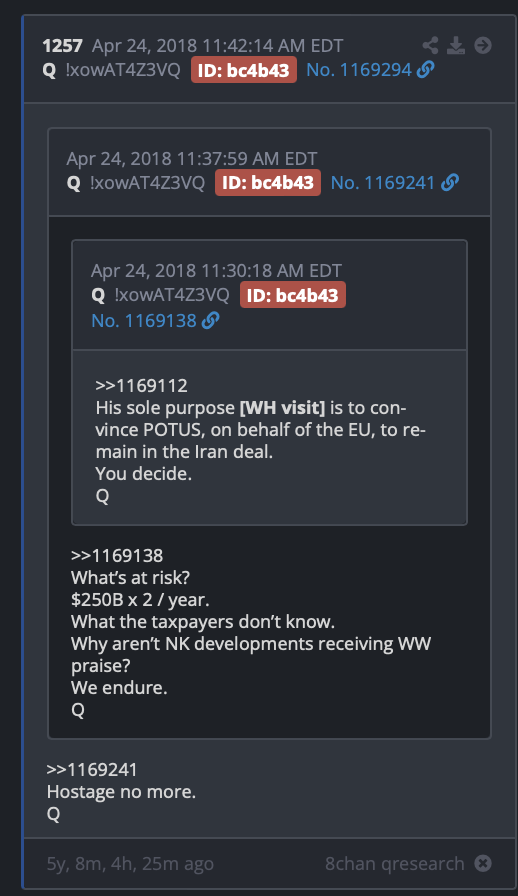Click the 8chan qresearch source label
The height and width of the screenshot is (896, 518).
395,863
